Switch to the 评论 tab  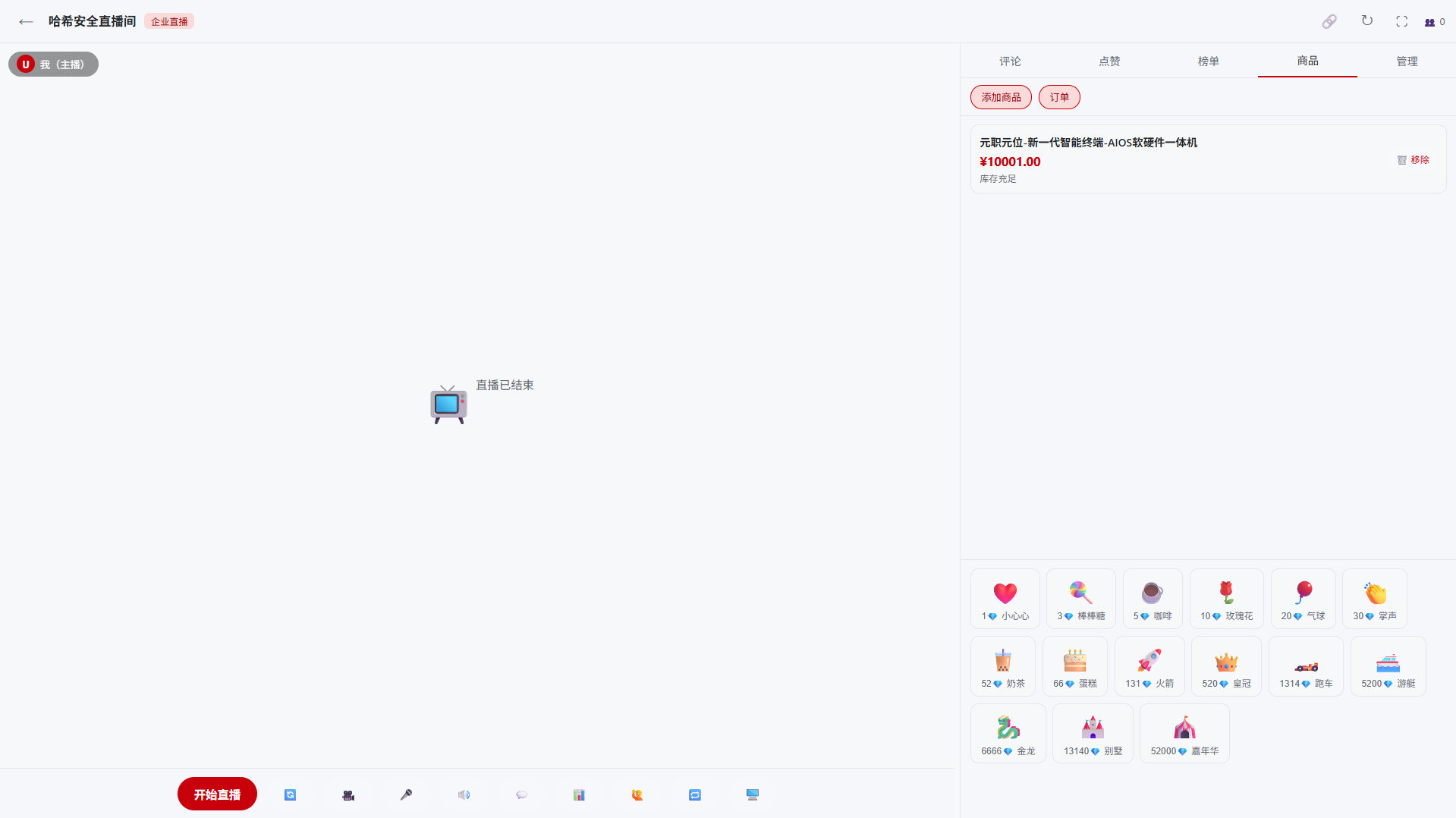click(1010, 61)
